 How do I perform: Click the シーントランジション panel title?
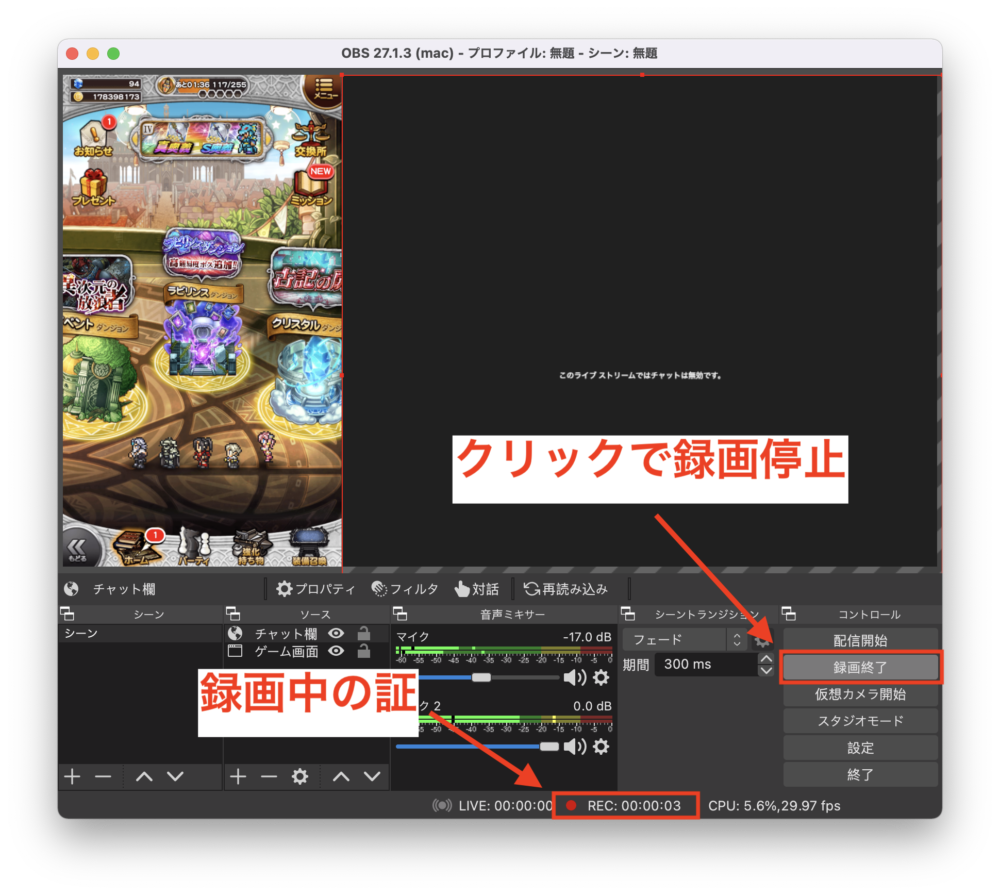click(x=707, y=614)
